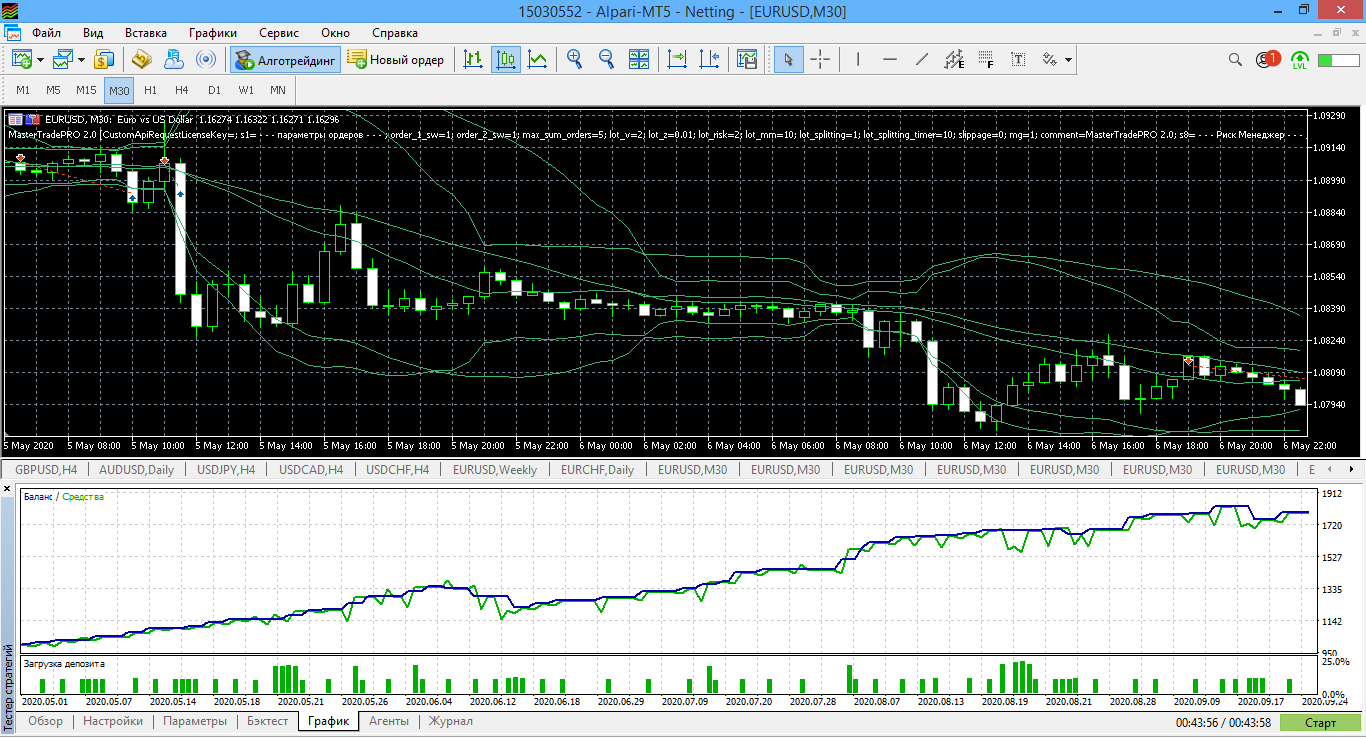The image size is (1366, 738).
Task: Switch to the Журнал tab
Action: [450, 721]
